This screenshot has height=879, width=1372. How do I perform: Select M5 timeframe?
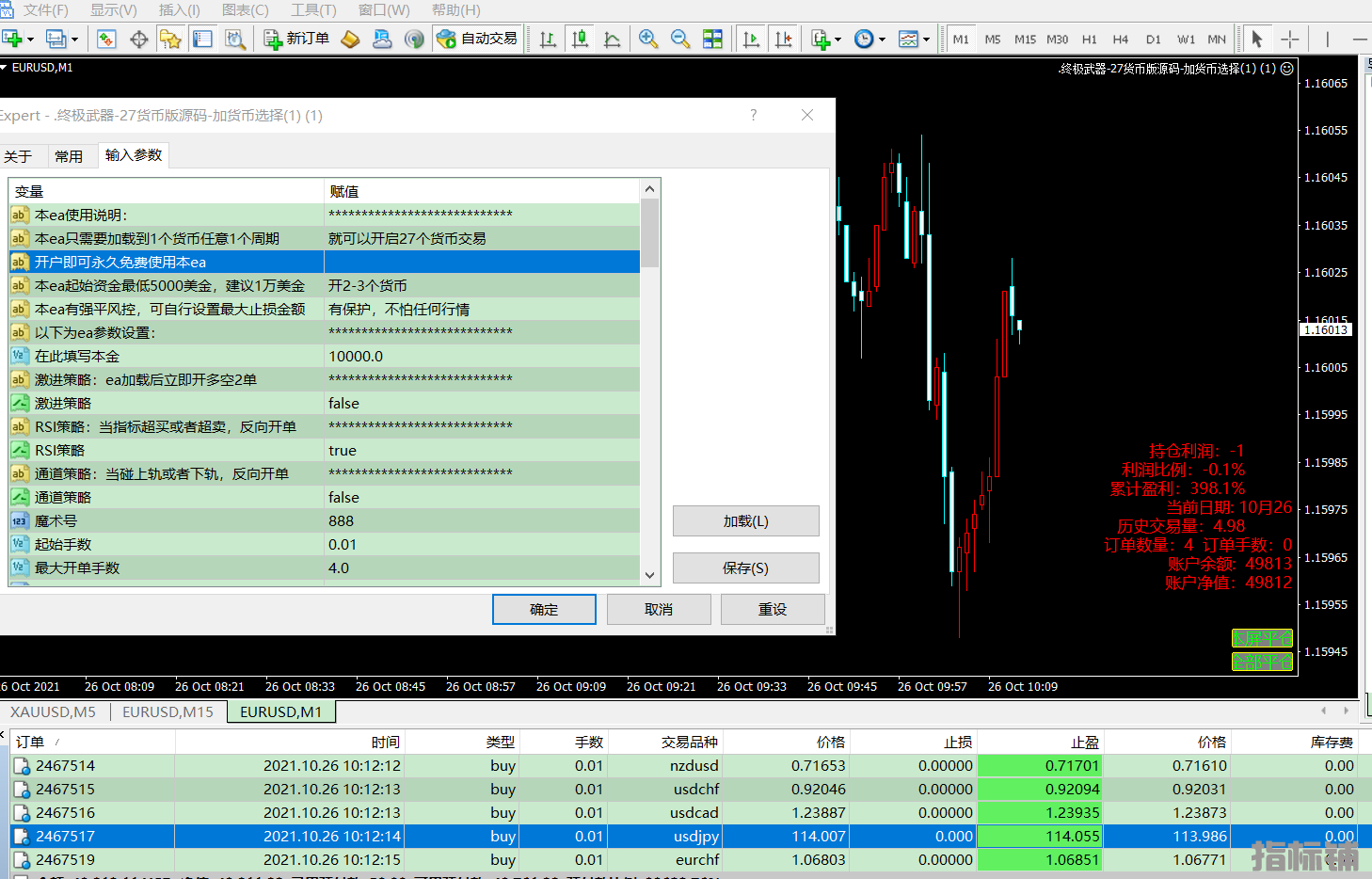993,39
